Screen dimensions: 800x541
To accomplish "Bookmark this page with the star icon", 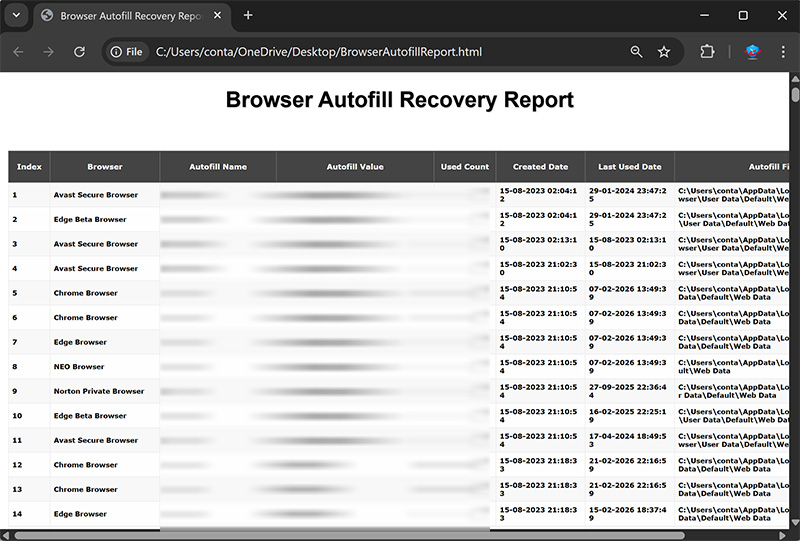I will point(664,52).
